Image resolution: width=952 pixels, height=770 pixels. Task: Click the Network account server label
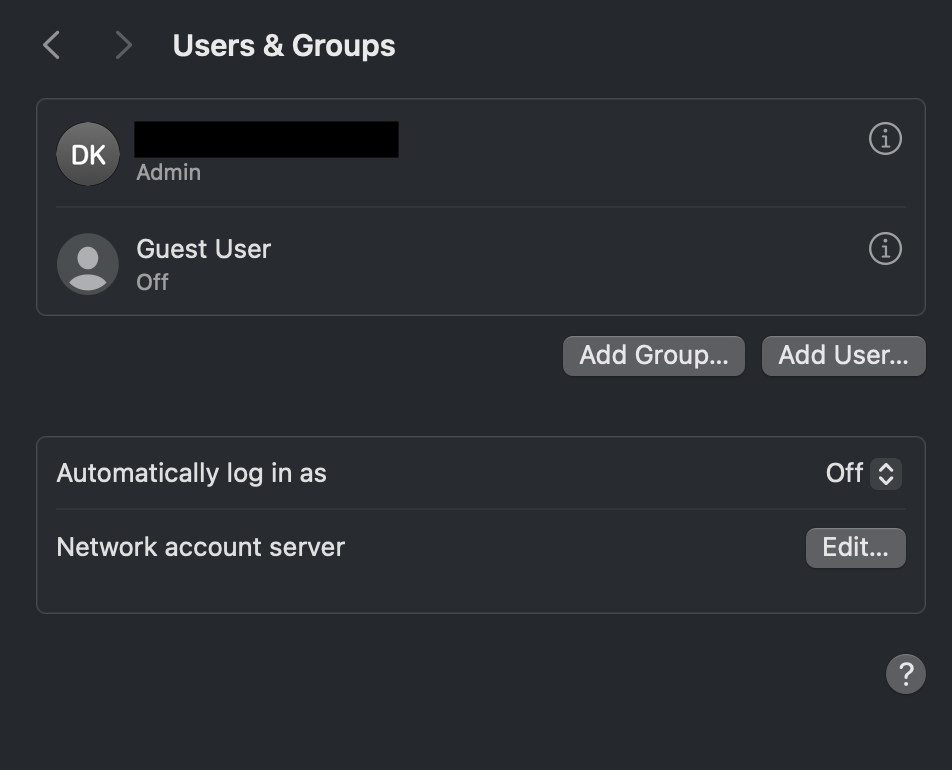coord(201,547)
